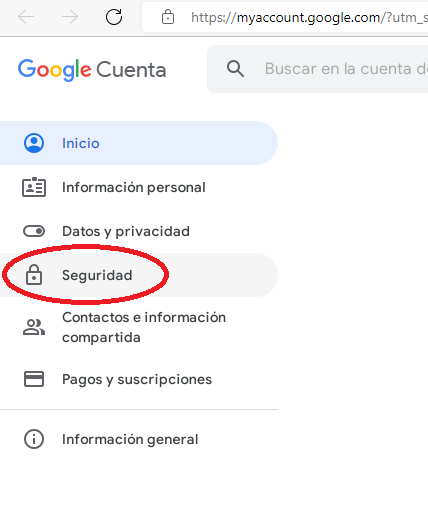Click the magnifier search icon
The image size is (428, 508).
point(235,69)
